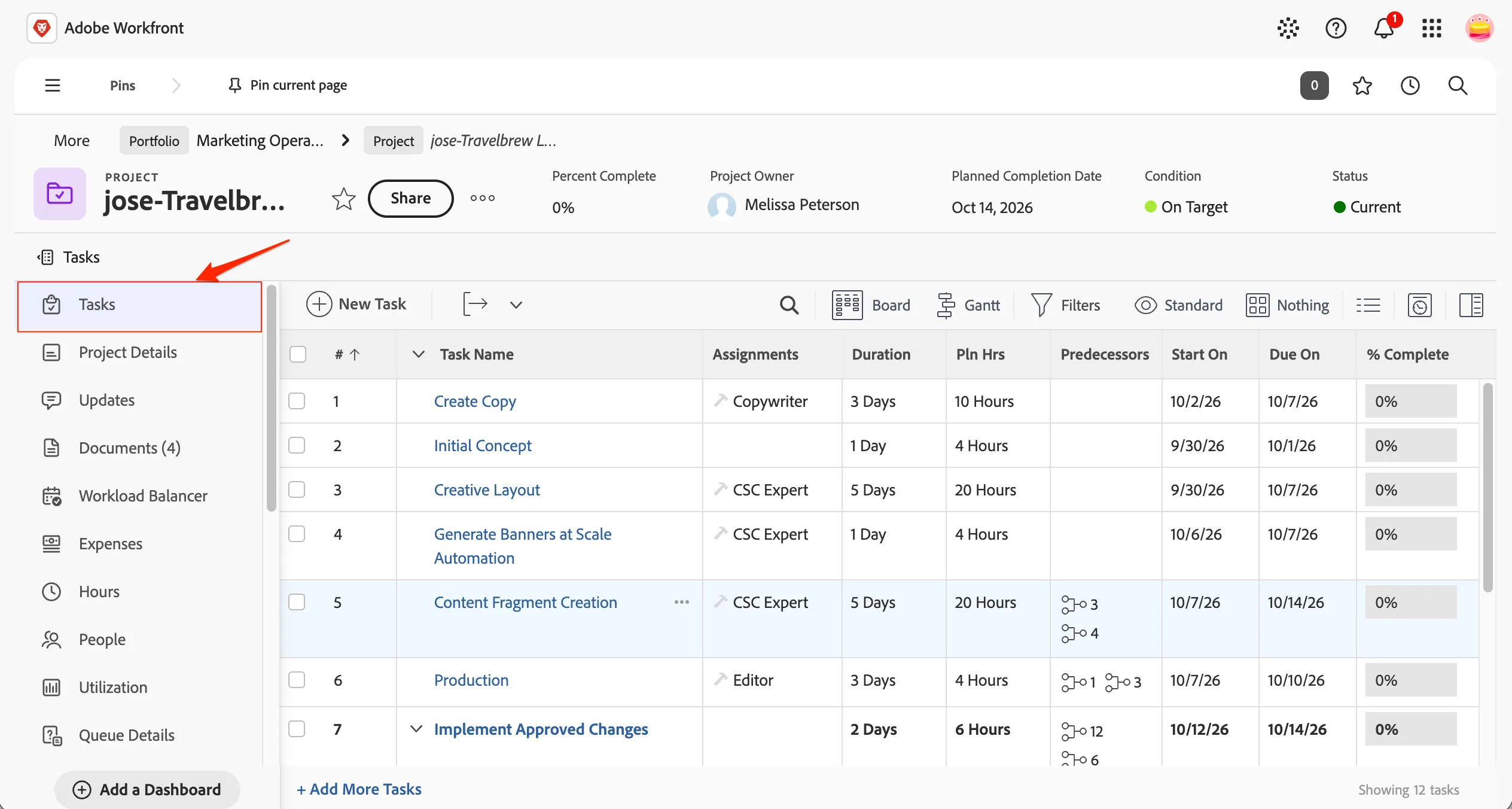Click the Share button
The height and width of the screenshot is (809, 1512).
[x=411, y=198]
